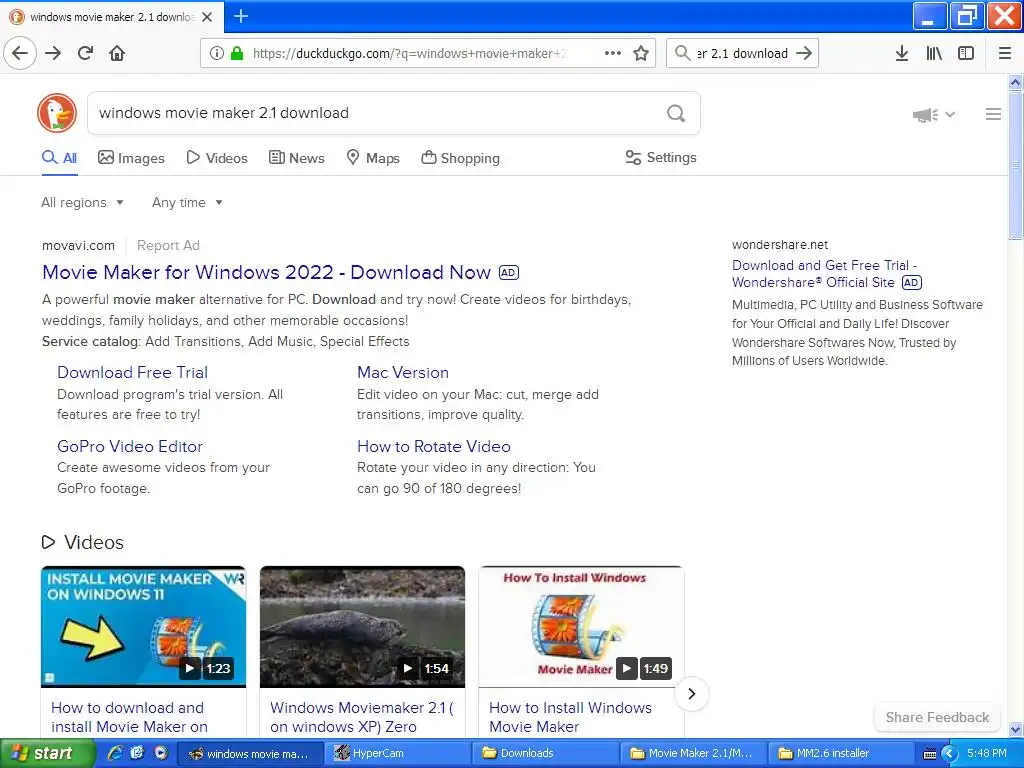Switch to the Maps tab
1024x768 pixels.
pyautogui.click(x=373, y=157)
